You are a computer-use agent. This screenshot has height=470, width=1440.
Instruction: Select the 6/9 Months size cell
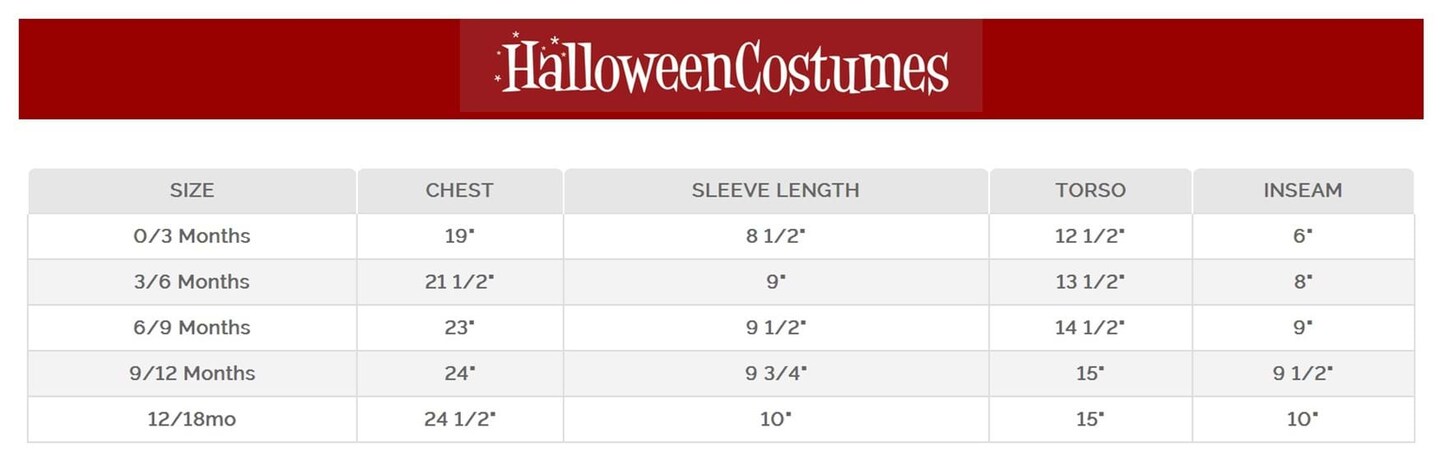click(192, 328)
